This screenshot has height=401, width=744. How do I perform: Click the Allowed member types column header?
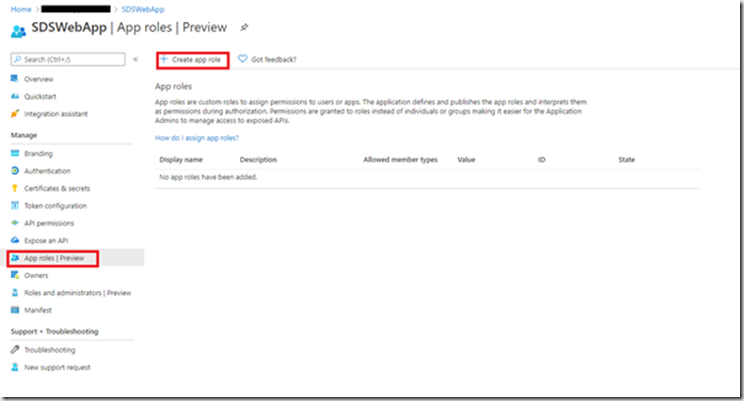[400, 159]
